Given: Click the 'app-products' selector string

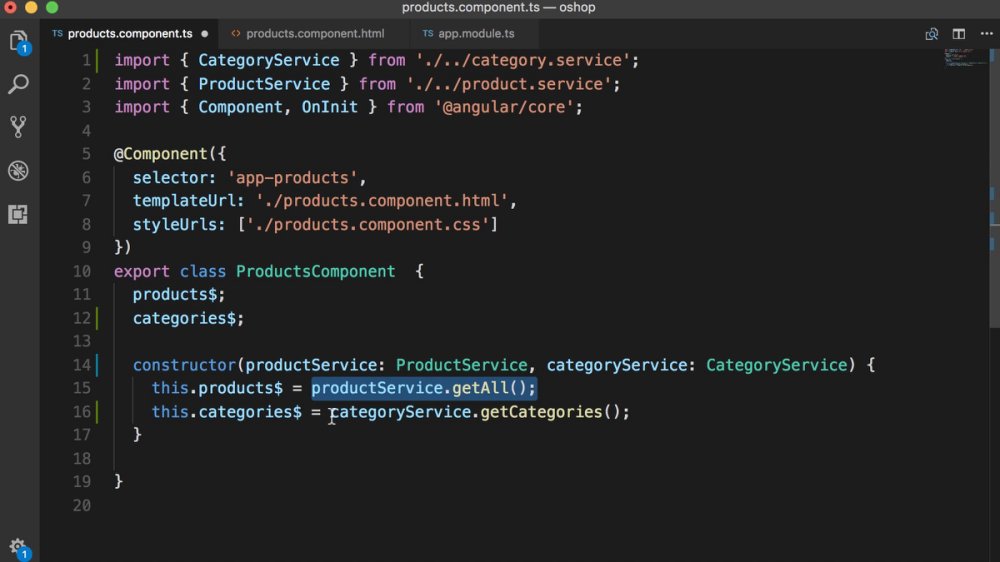Looking at the screenshot, I should [293, 177].
